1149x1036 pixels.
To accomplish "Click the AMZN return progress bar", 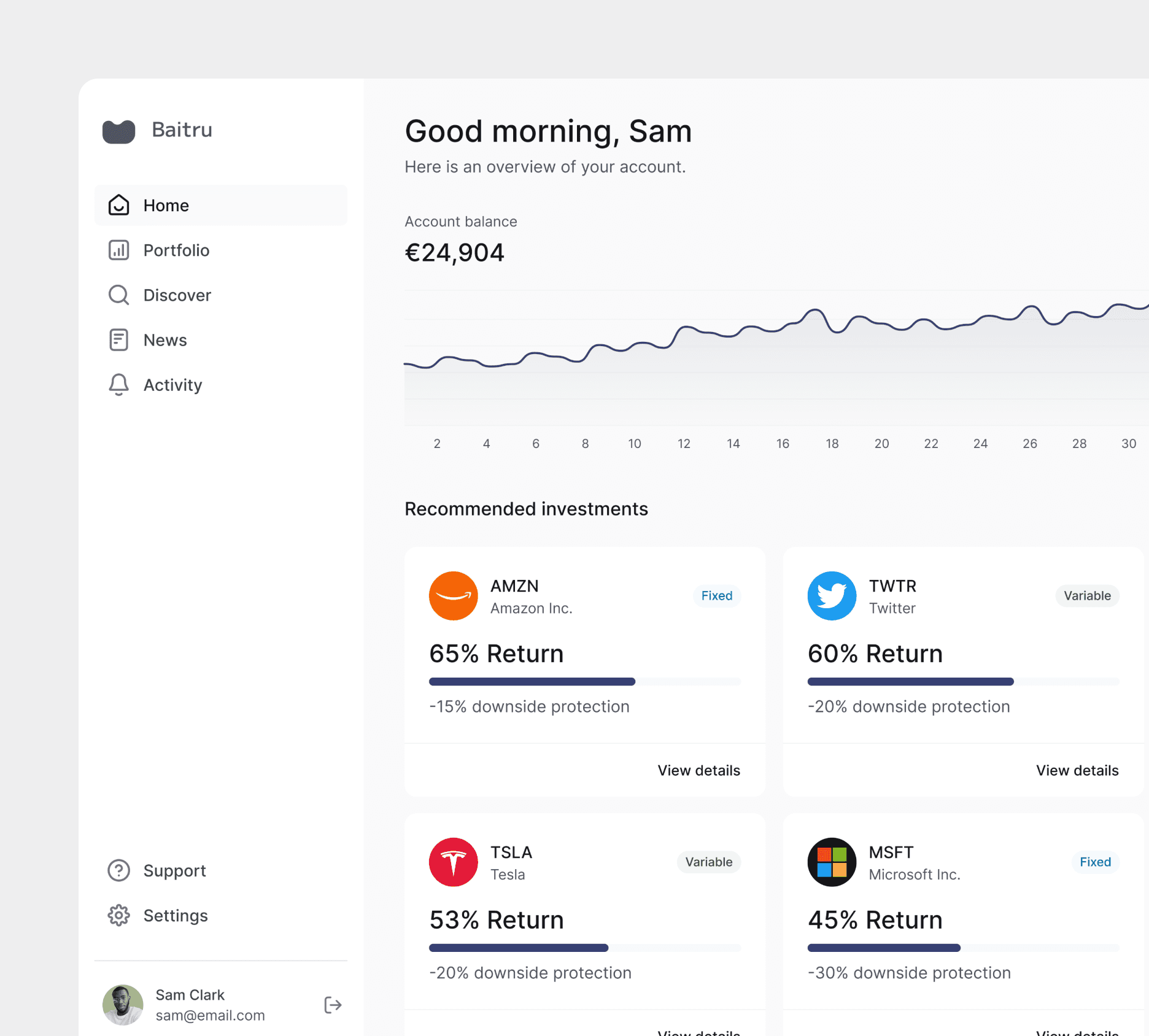I will 585,681.
